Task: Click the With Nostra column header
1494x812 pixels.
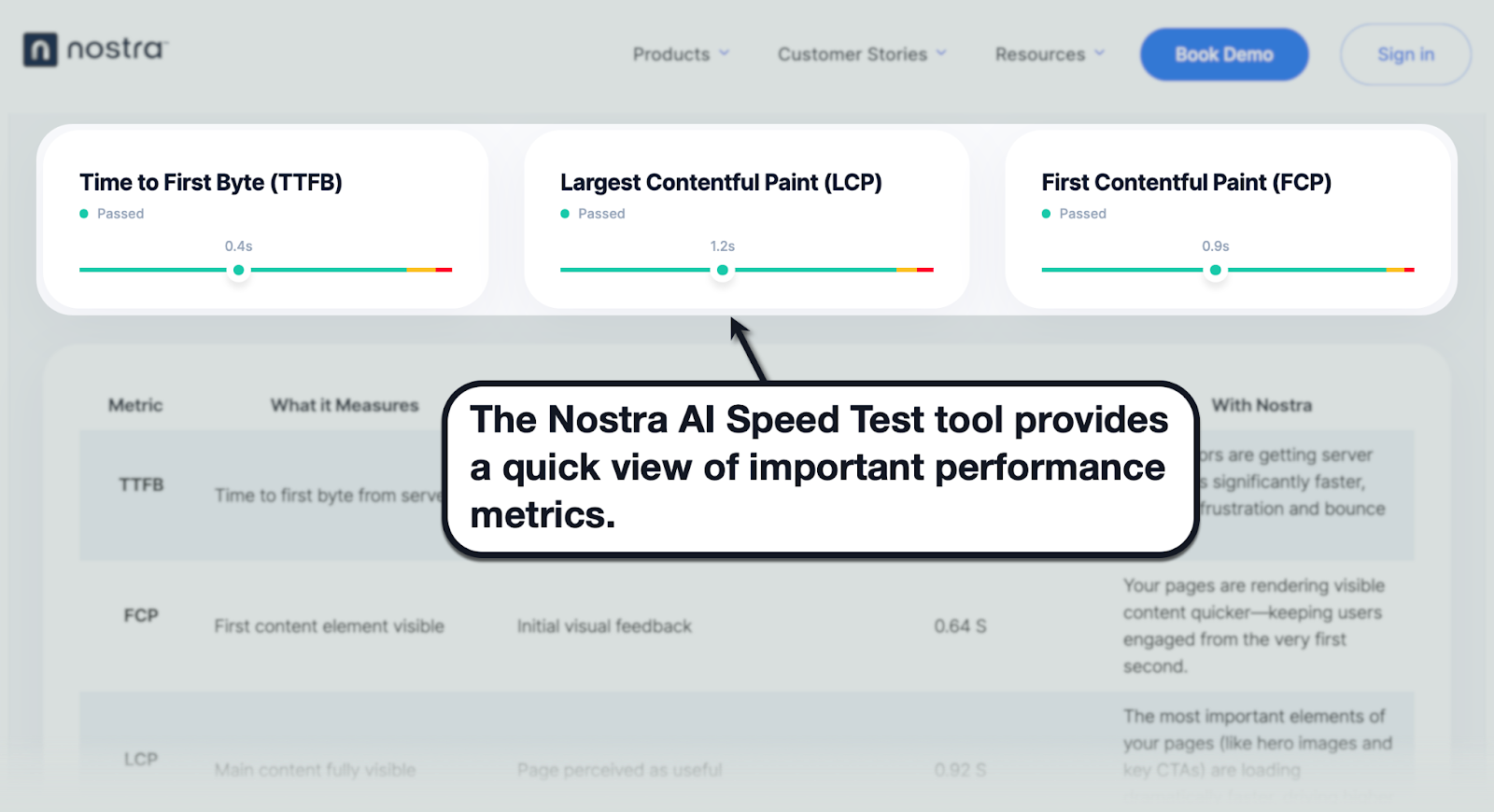Action: (x=1261, y=405)
